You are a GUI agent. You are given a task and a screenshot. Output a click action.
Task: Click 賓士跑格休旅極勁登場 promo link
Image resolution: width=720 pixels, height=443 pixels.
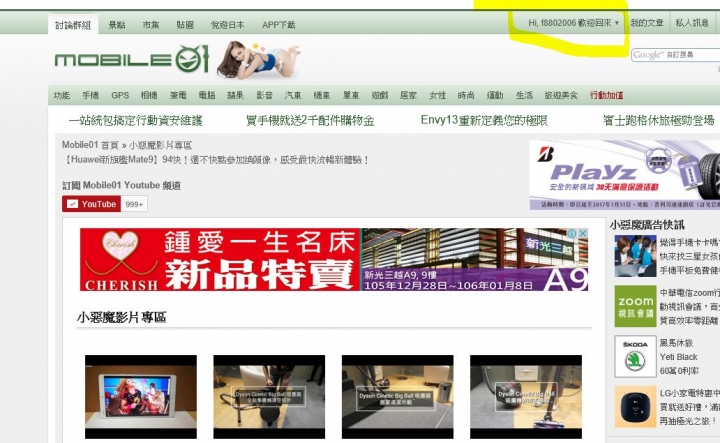point(659,121)
